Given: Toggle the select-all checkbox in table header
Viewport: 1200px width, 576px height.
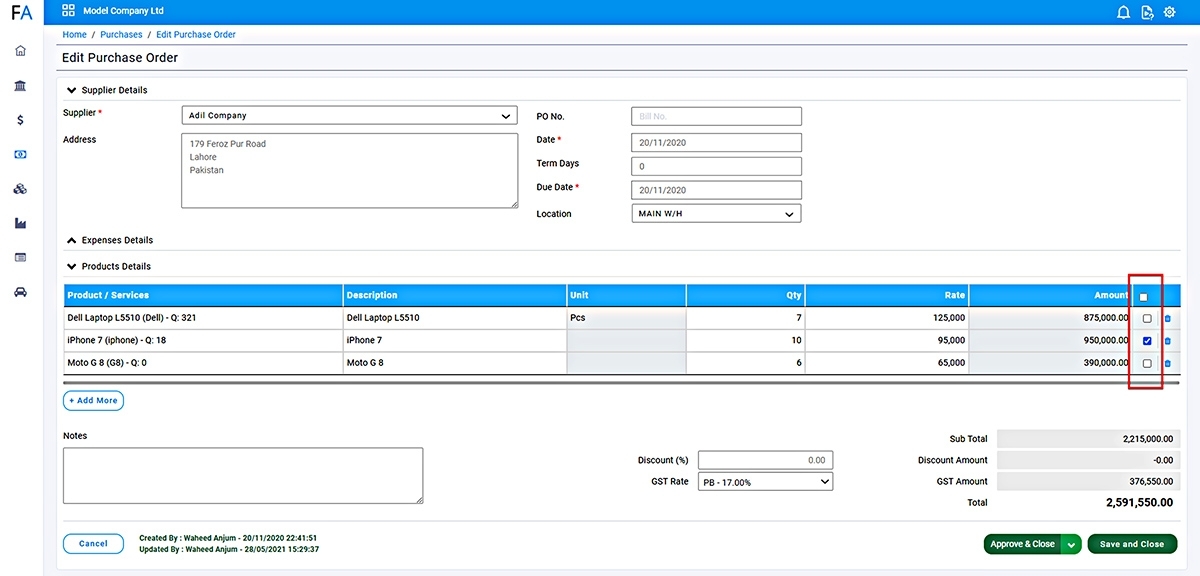Looking at the screenshot, I should click(1144, 297).
